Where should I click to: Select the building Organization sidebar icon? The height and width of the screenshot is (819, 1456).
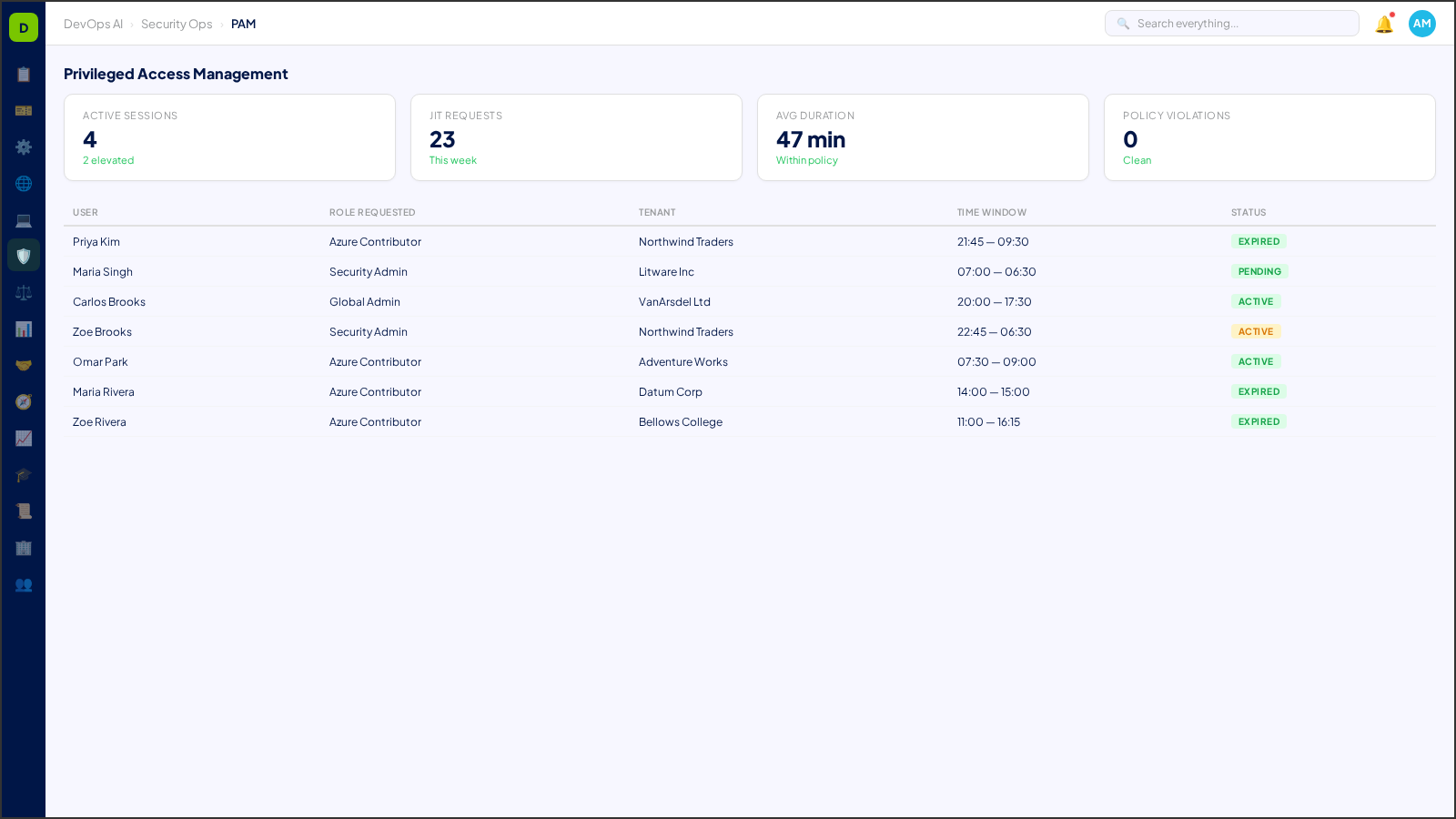point(24,548)
